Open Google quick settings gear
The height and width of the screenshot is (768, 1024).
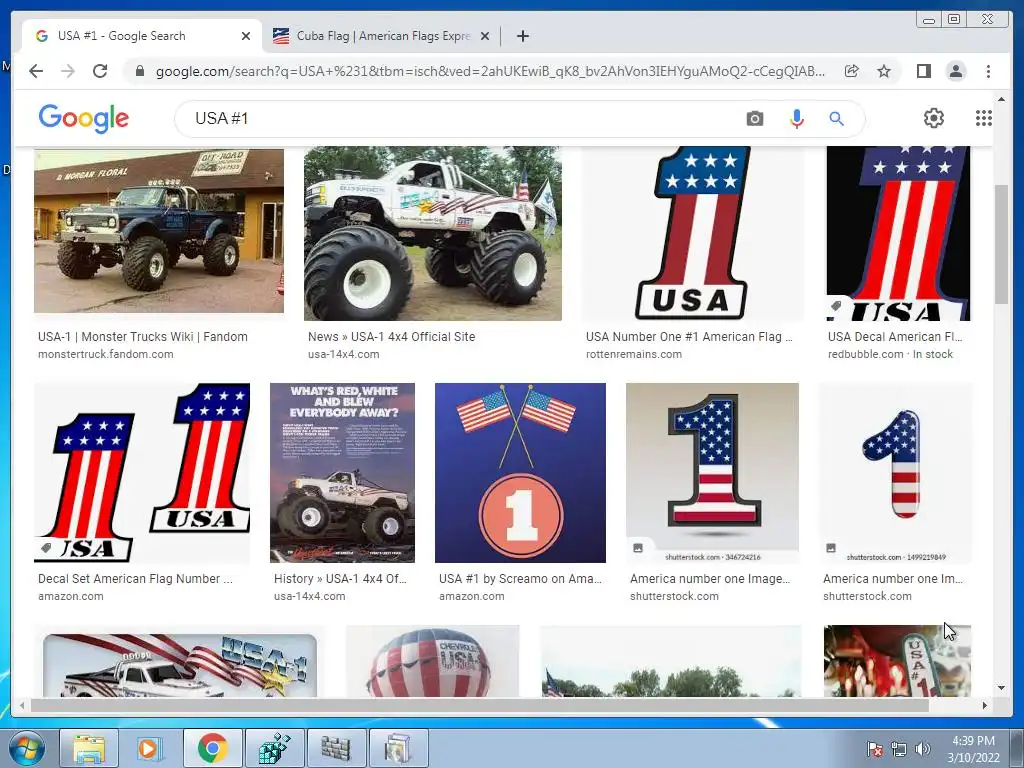click(x=934, y=118)
